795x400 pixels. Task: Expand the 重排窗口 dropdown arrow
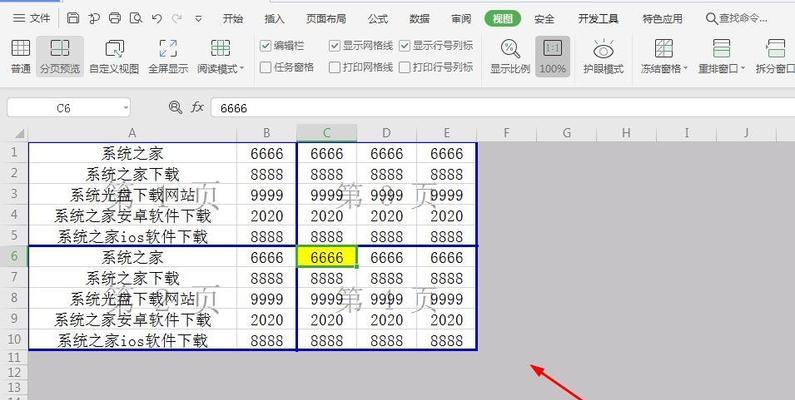[743, 68]
